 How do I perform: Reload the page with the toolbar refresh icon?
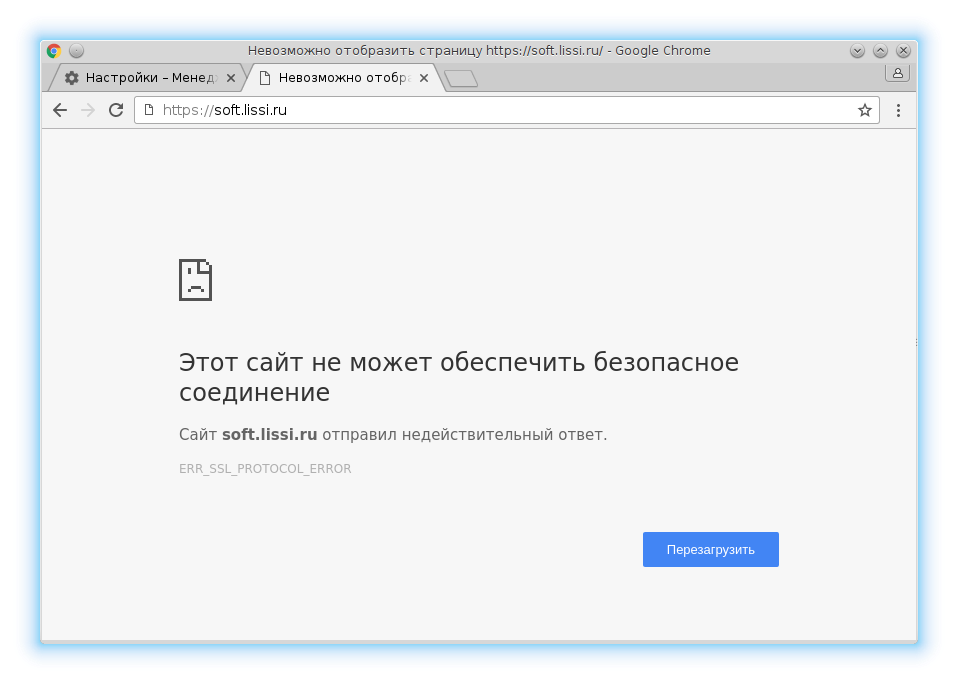coord(116,110)
